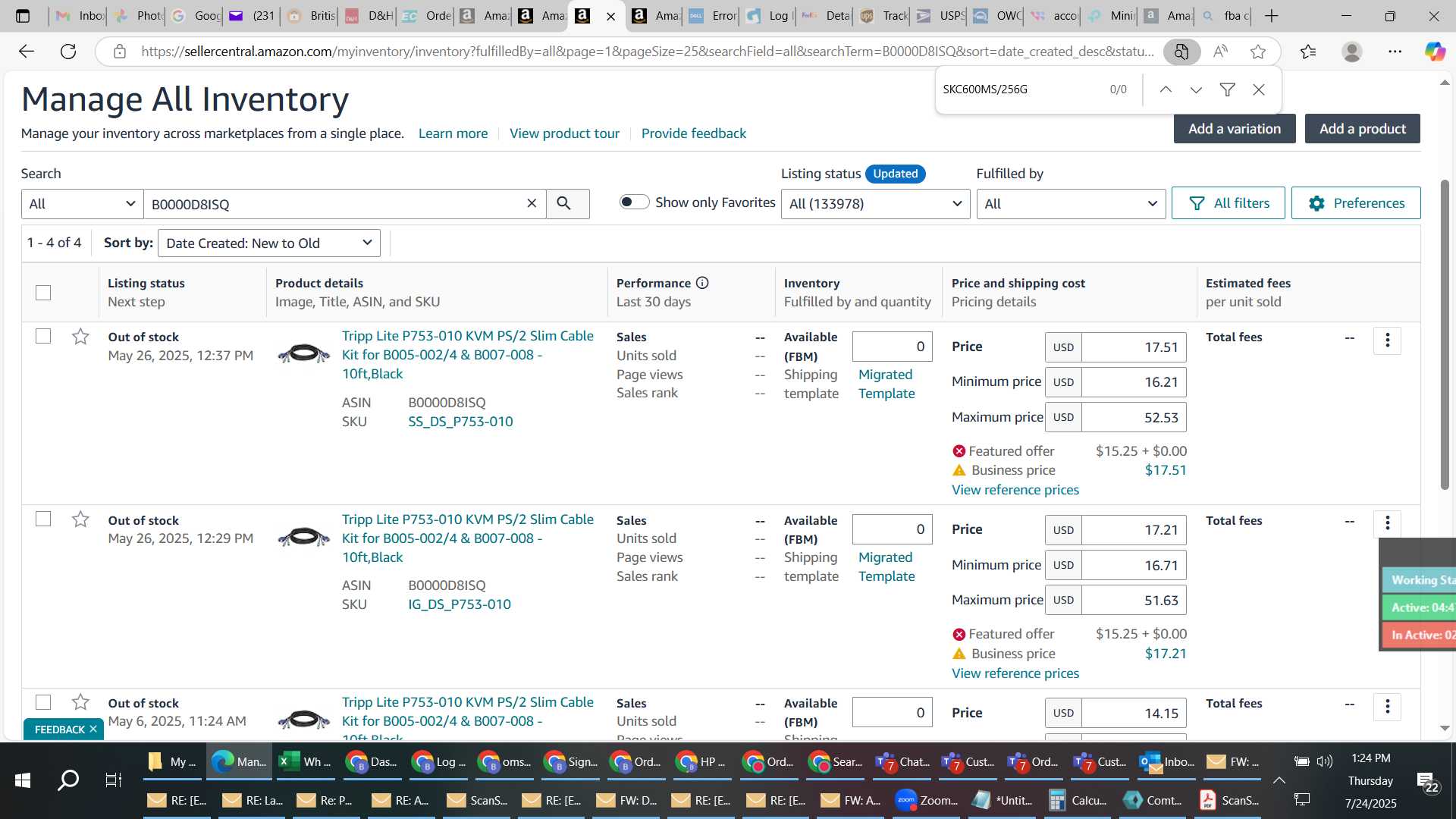View reference prices for the $17.51 listing
Viewport: 1456px width, 819px height.
[x=1015, y=490]
